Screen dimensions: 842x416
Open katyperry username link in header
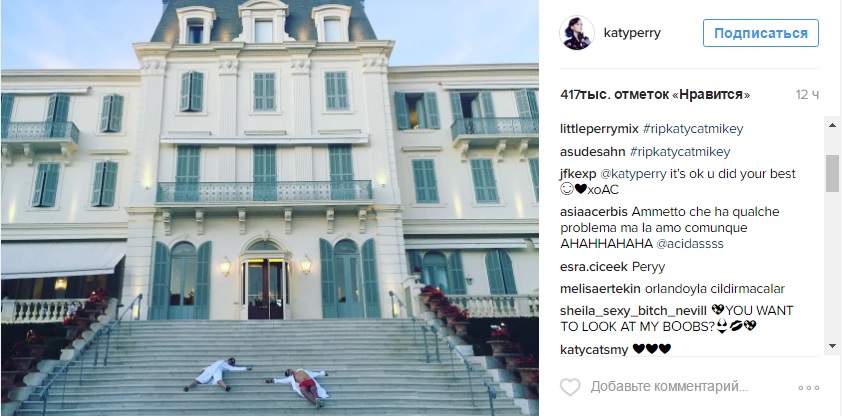632,33
